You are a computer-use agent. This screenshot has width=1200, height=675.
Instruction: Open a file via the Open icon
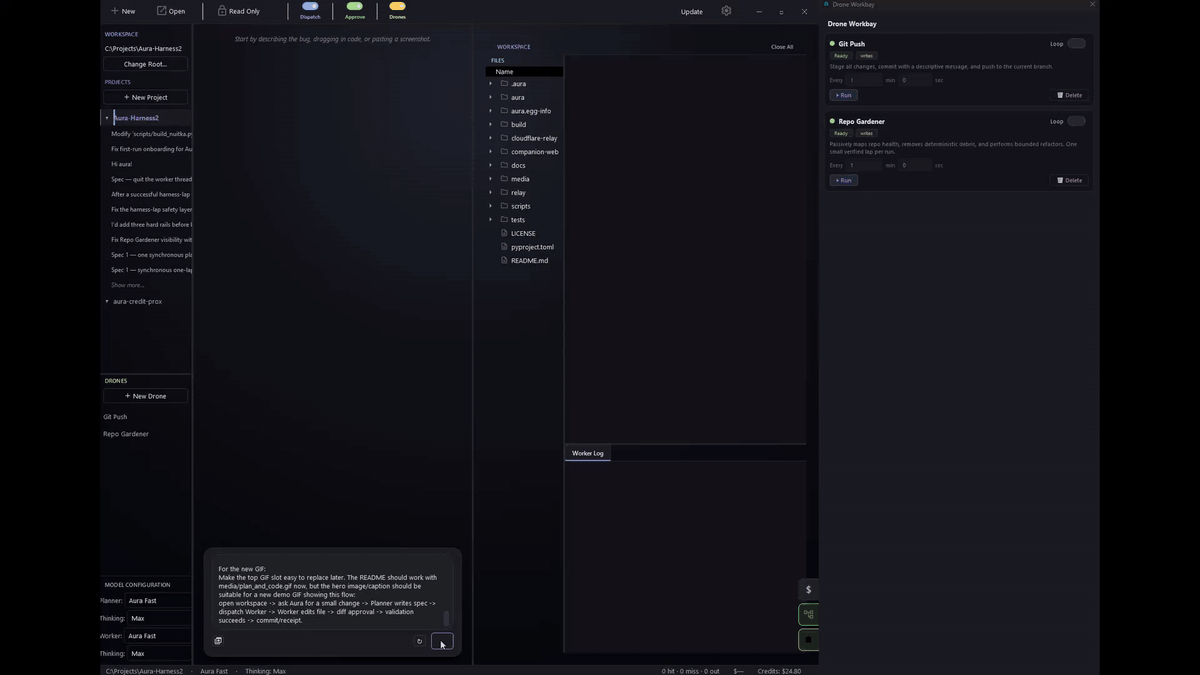pyautogui.click(x=162, y=11)
